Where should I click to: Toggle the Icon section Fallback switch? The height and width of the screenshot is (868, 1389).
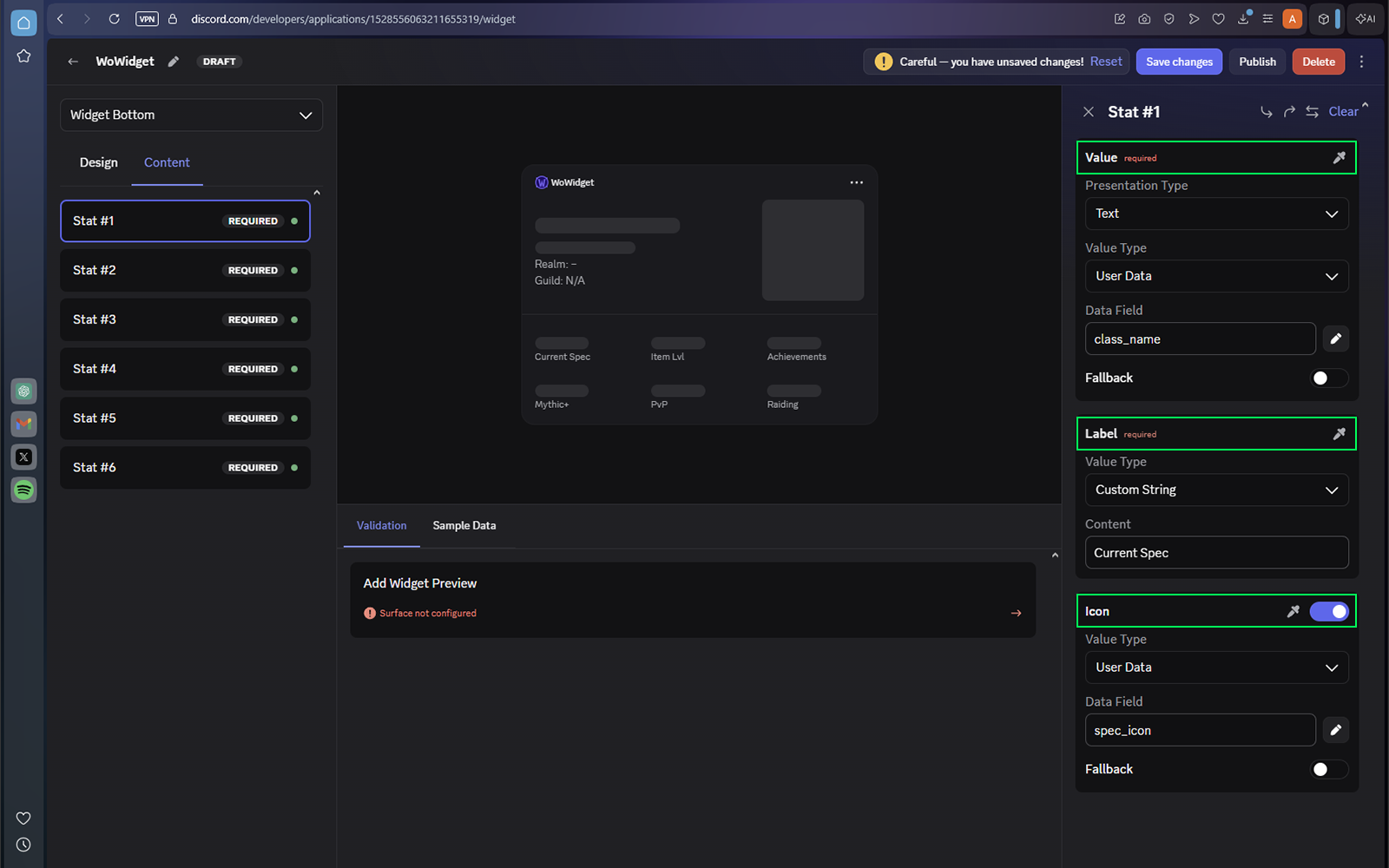[x=1328, y=770]
